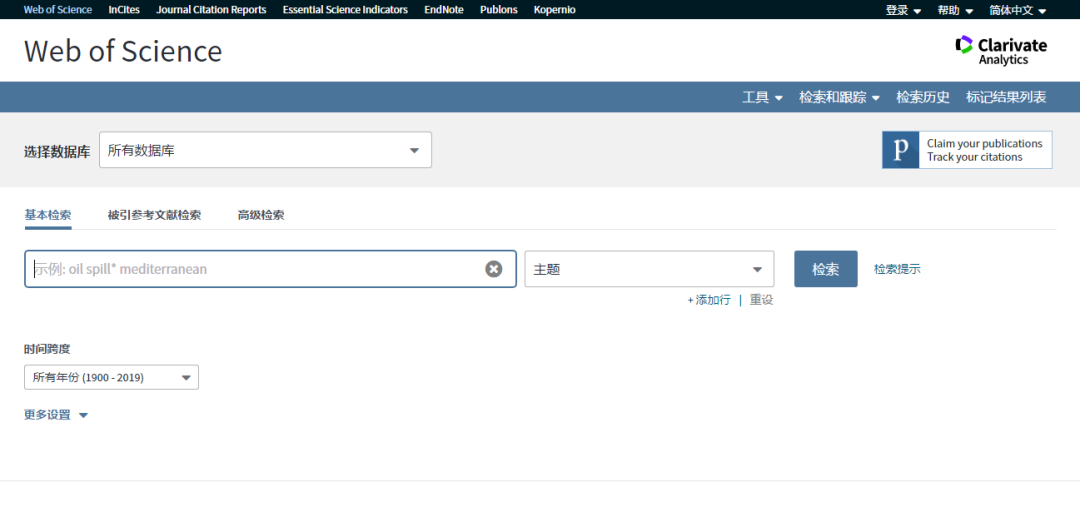Expand 更多设置 more settings
Screen dimensions: 1080x517
[x=56, y=415]
